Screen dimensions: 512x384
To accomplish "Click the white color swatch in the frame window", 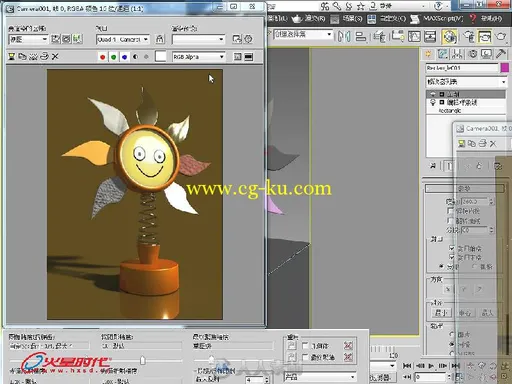I will 160,57.
